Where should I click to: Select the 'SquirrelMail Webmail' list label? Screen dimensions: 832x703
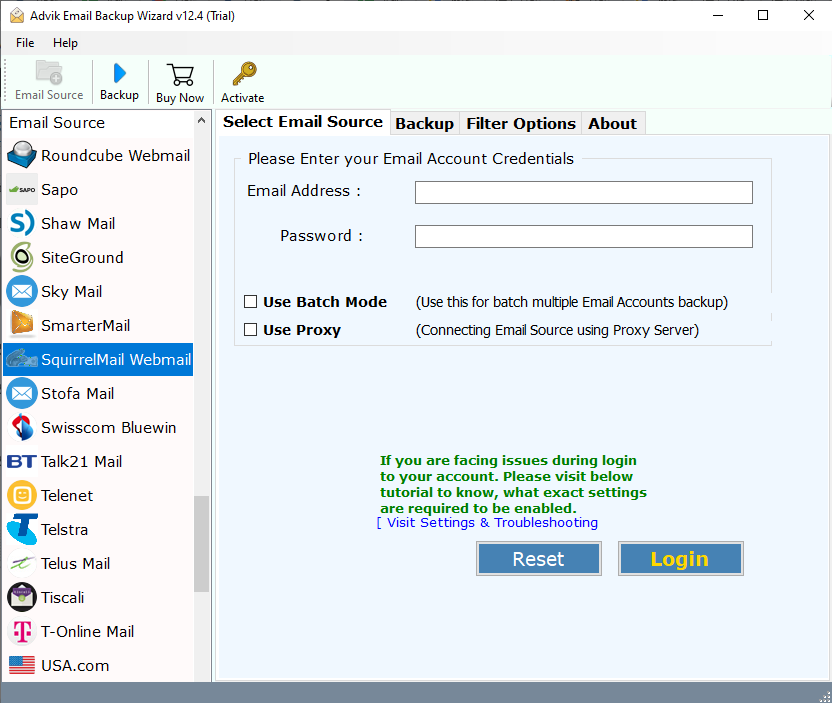[116, 359]
